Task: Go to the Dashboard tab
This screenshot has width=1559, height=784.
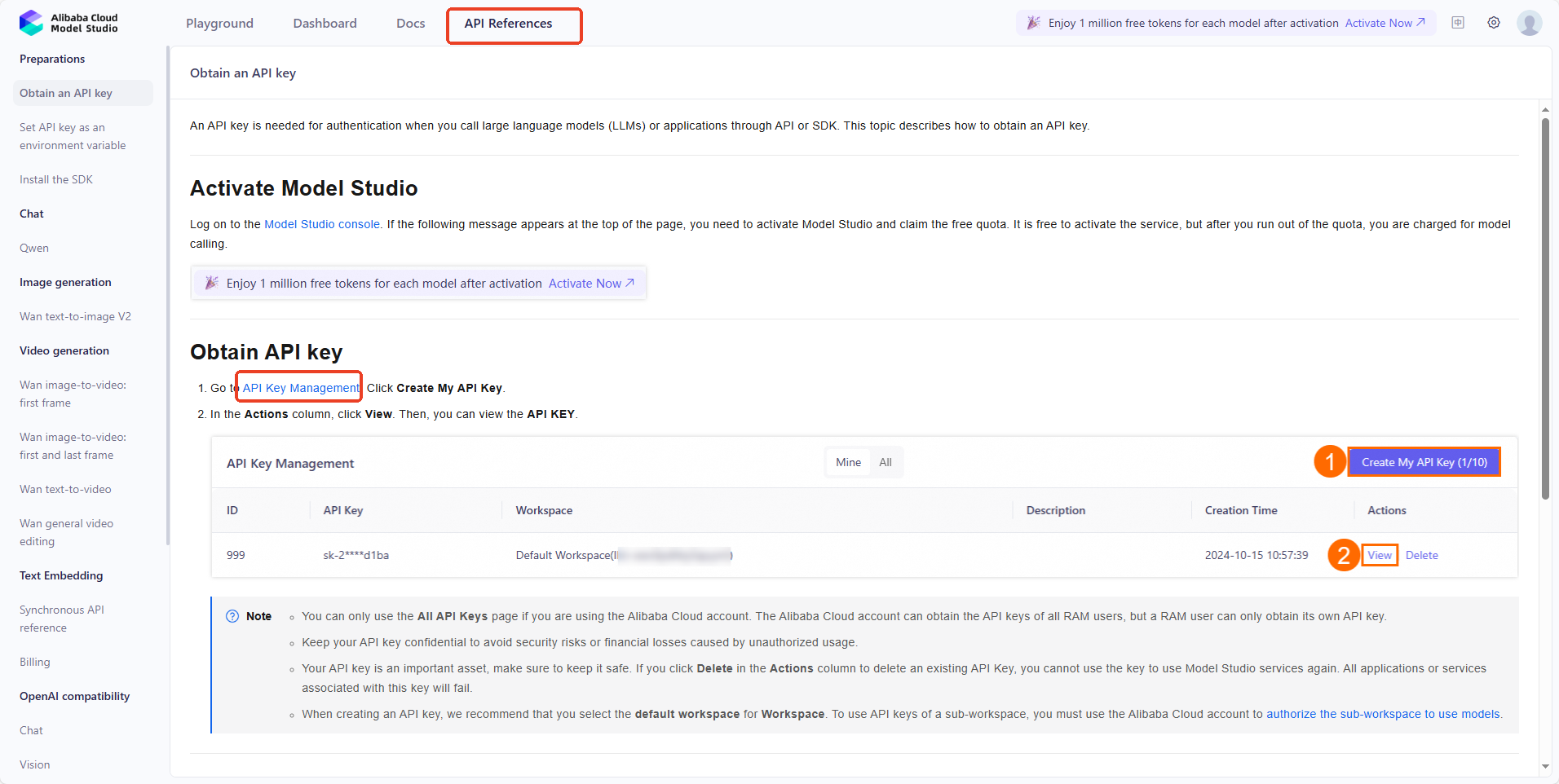Action: coord(325,24)
